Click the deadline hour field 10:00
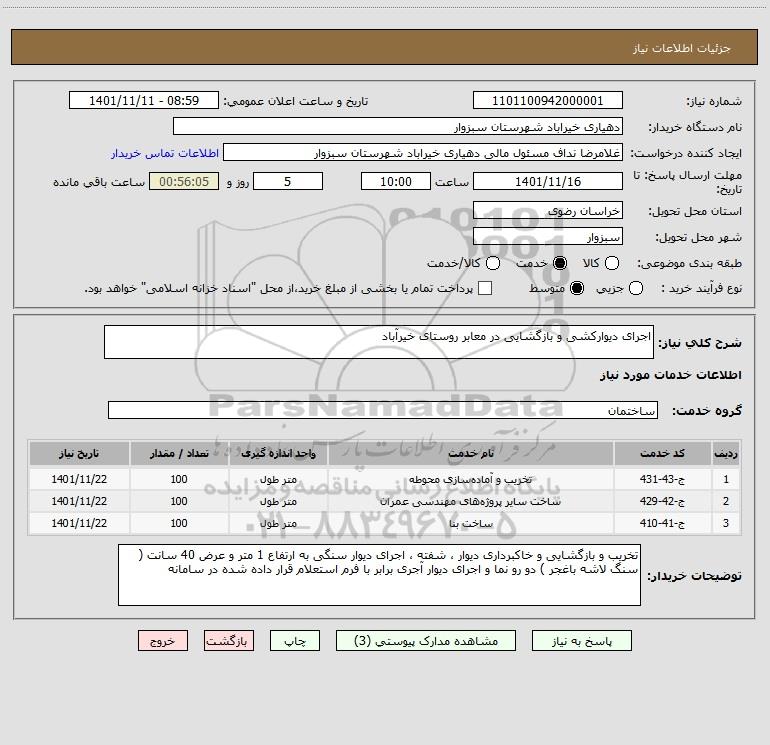Screen dimensions: 770x745 (x=396, y=182)
